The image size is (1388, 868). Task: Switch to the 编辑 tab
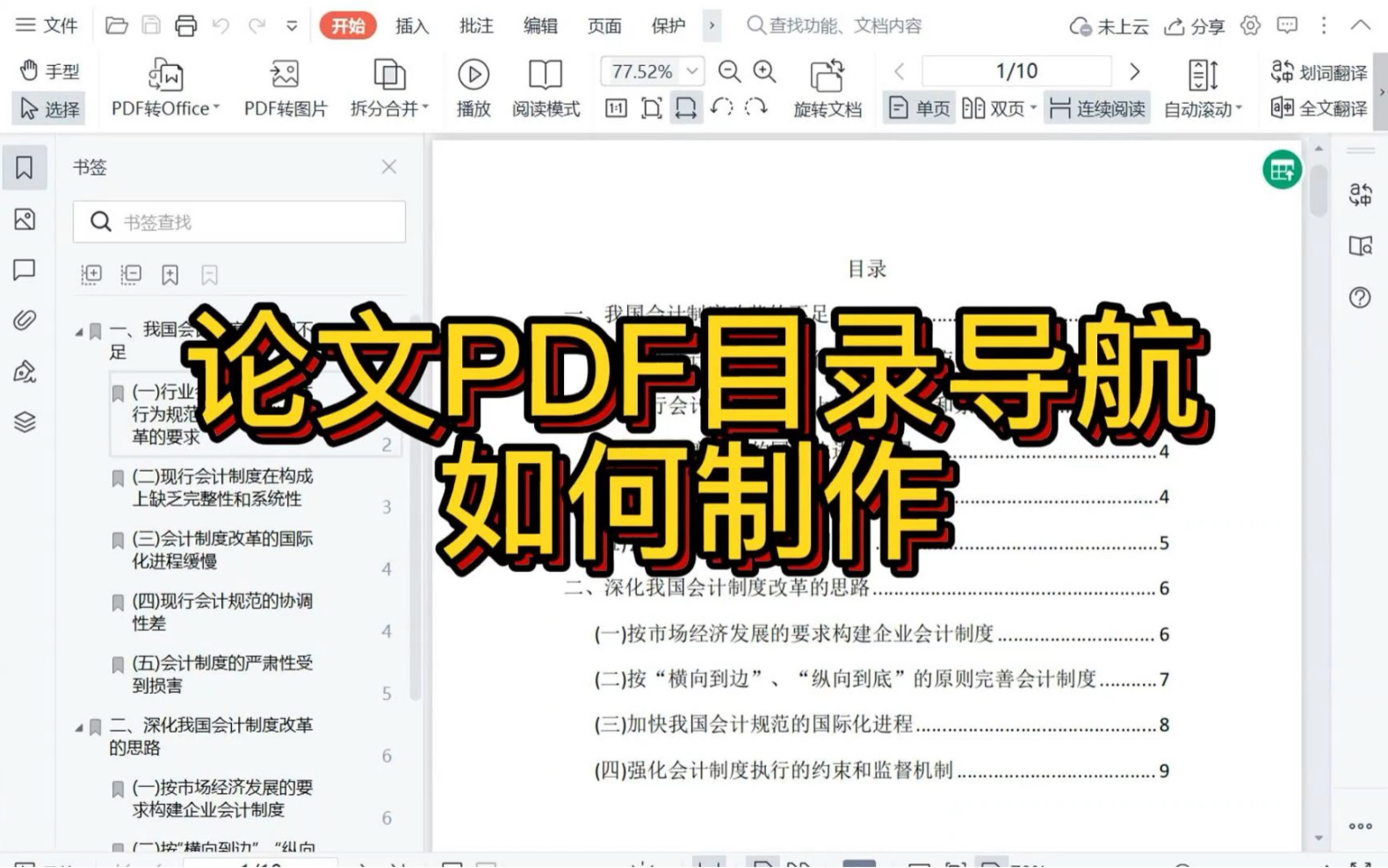(540, 25)
